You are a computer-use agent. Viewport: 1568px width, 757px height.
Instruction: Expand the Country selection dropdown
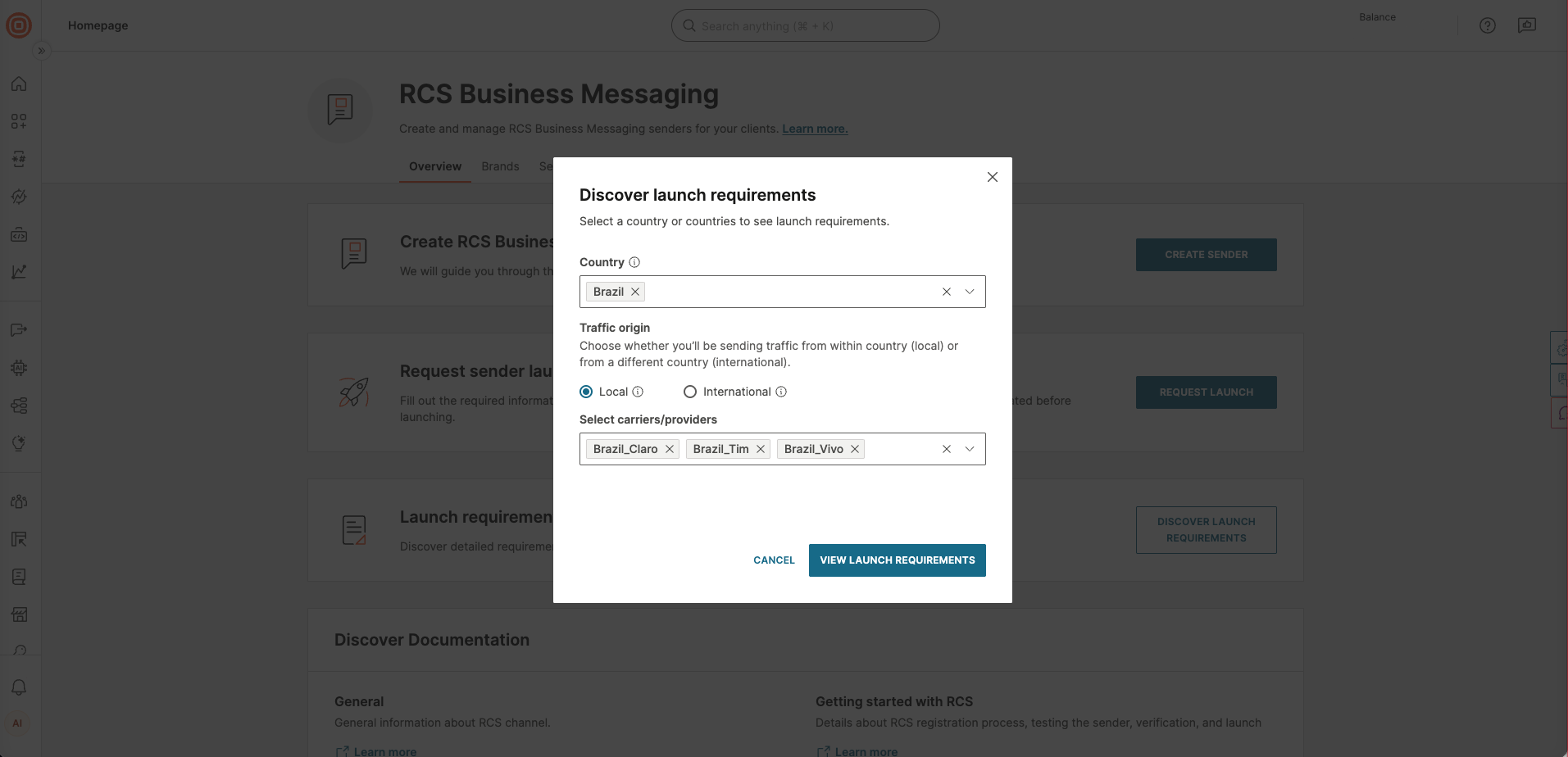970,292
